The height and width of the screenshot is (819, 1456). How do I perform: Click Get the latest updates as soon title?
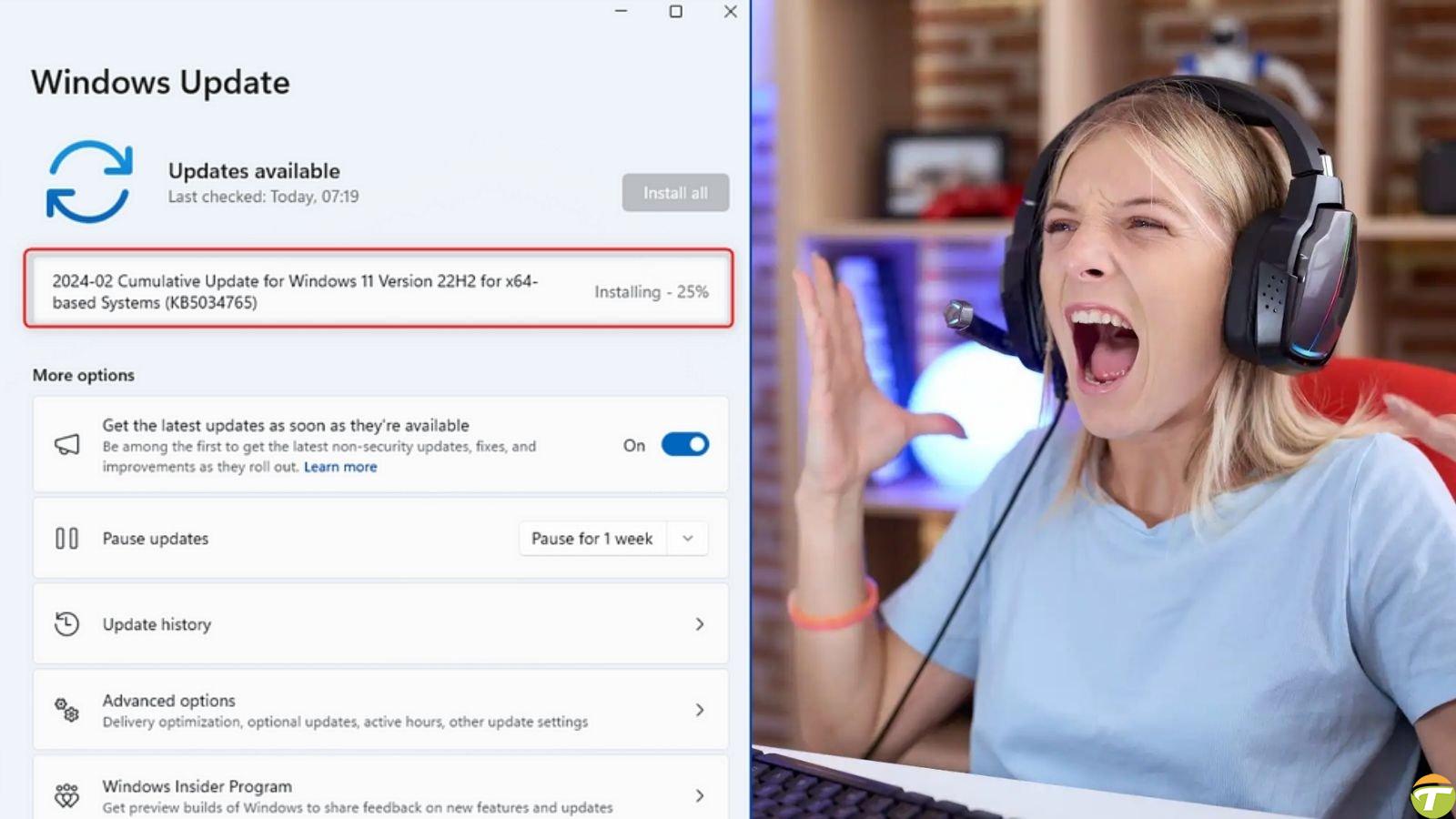[x=286, y=425]
